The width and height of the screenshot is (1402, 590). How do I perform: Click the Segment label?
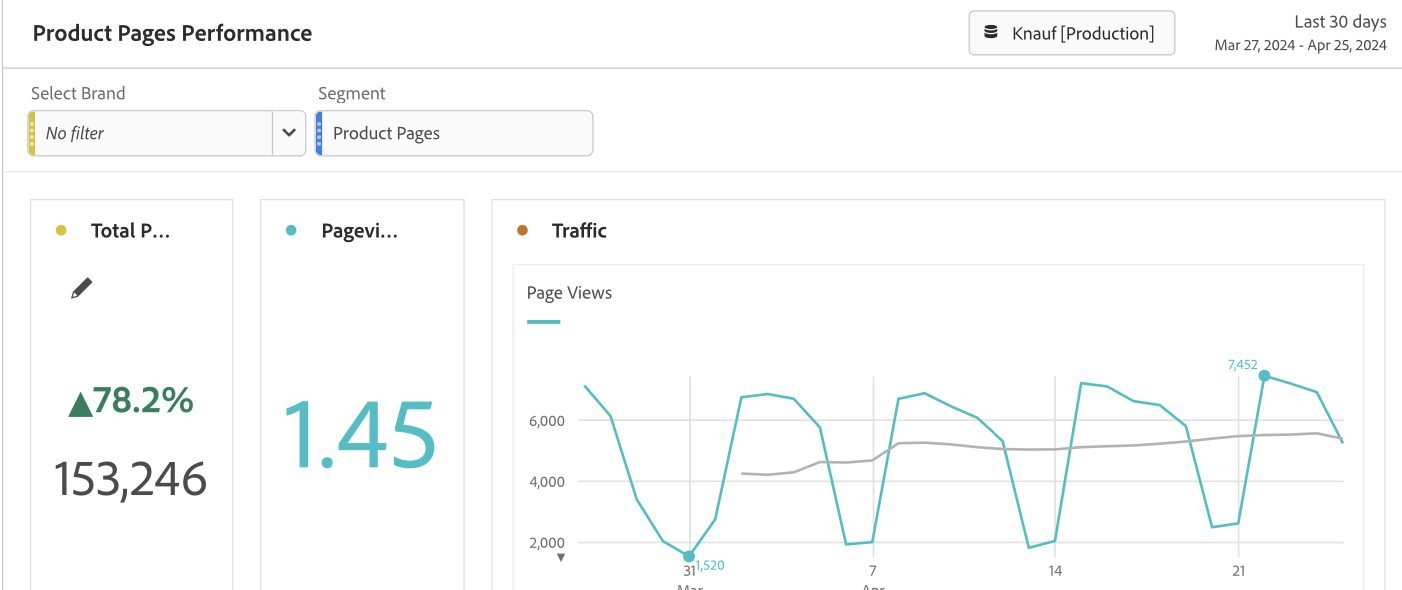pos(351,93)
